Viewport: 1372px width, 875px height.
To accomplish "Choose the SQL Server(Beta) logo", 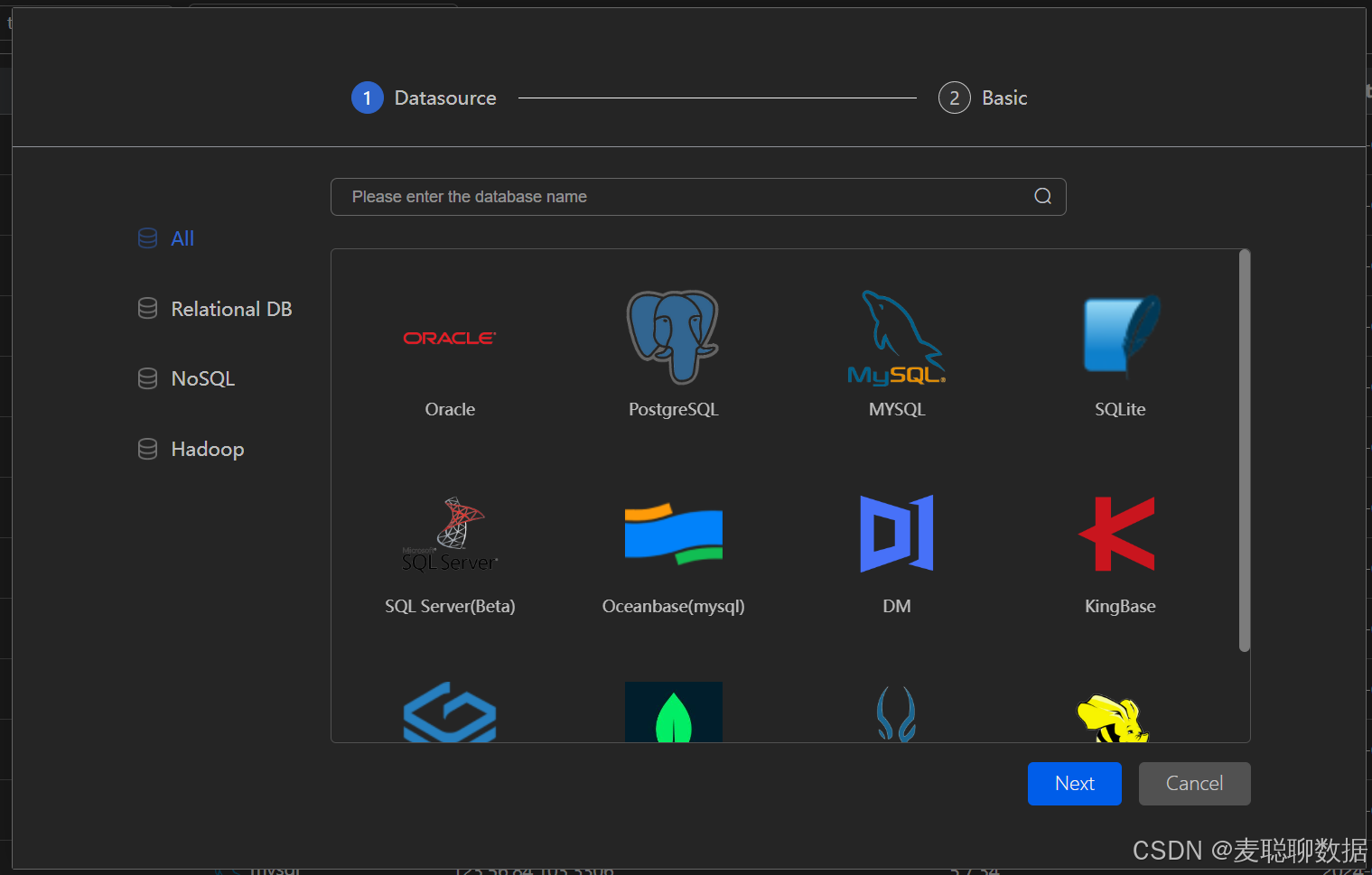I will (450, 534).
